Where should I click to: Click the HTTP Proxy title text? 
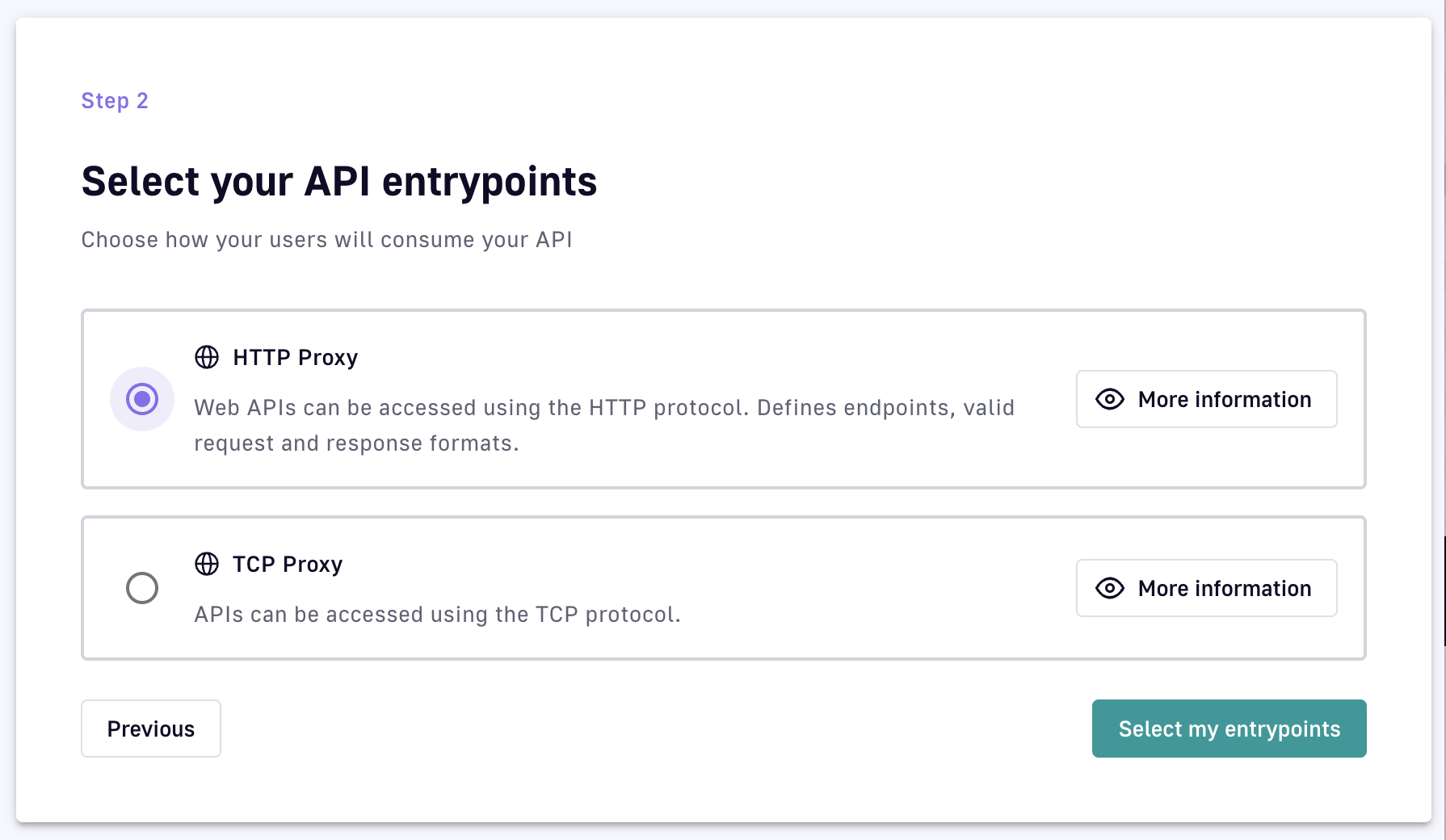click(x=295, y=357)
